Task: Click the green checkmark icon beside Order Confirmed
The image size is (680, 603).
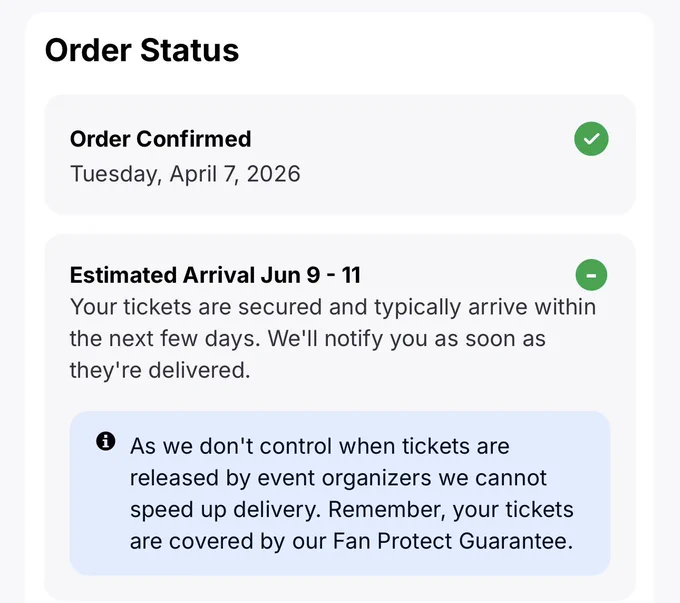Action: click(591, 139)
